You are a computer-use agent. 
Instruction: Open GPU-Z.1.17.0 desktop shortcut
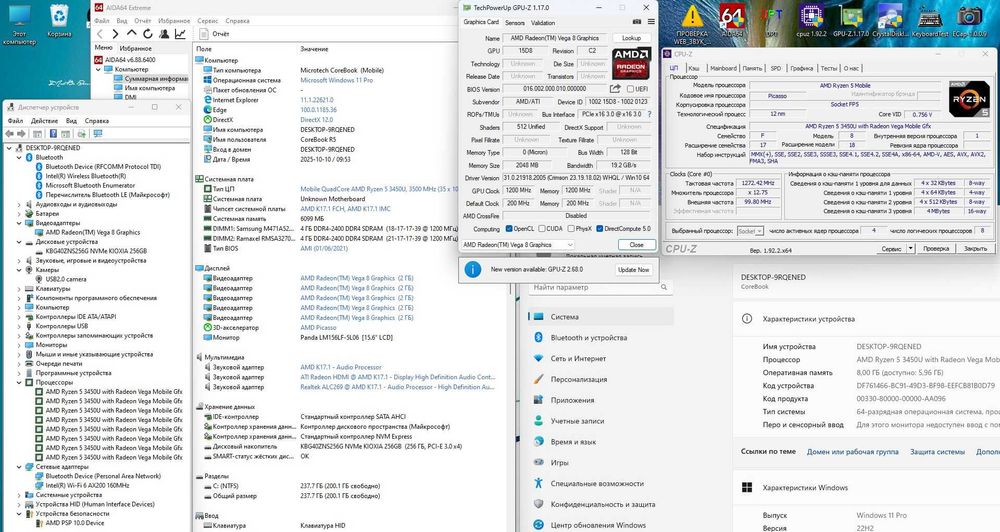pyautogui.click(x=851, y=20)
